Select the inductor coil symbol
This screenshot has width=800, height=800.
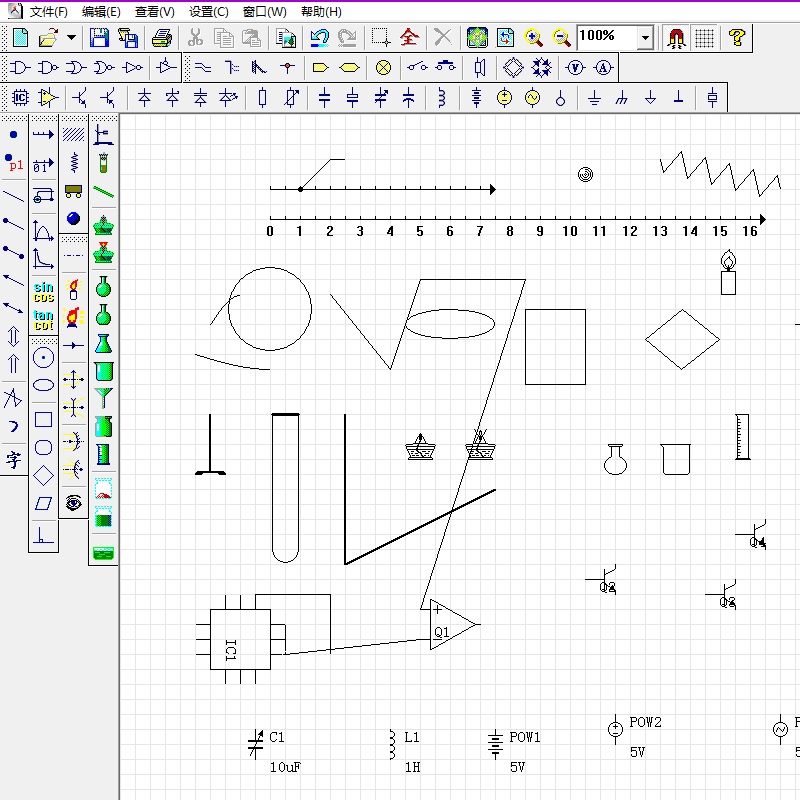click(x=442, y=97)
